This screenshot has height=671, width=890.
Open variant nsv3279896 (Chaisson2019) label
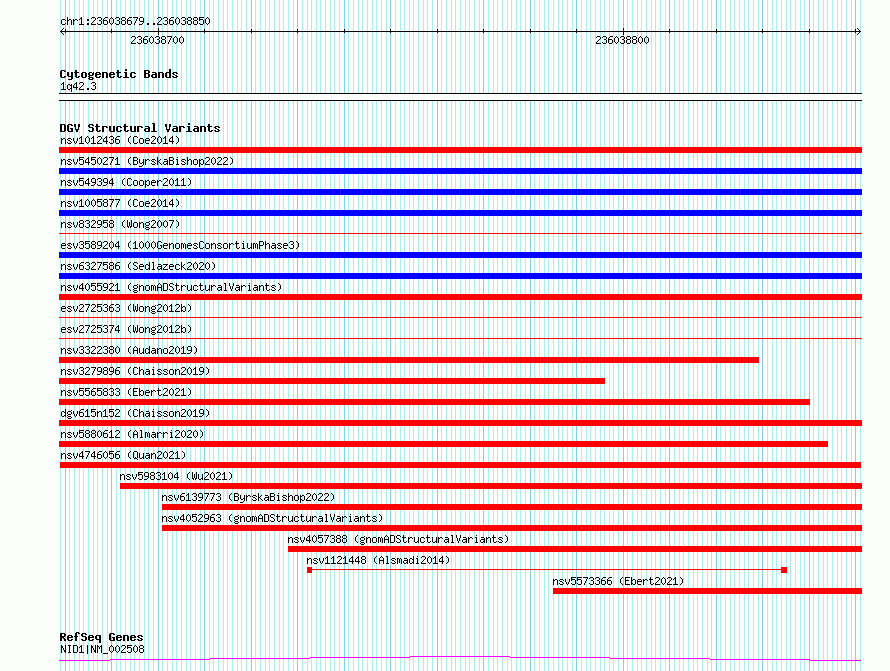tap(135, 371)
